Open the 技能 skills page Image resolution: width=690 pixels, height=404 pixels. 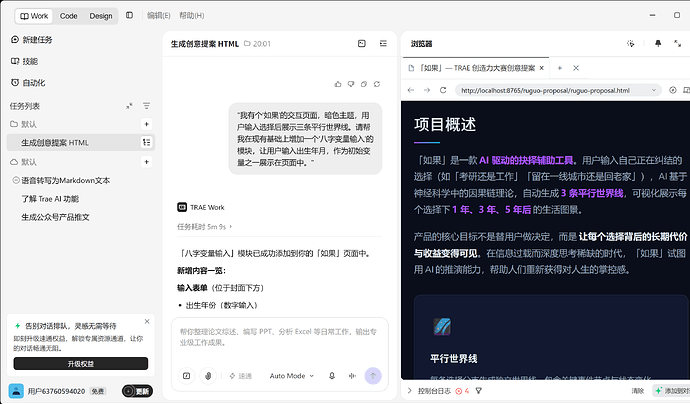click(24, 61)
